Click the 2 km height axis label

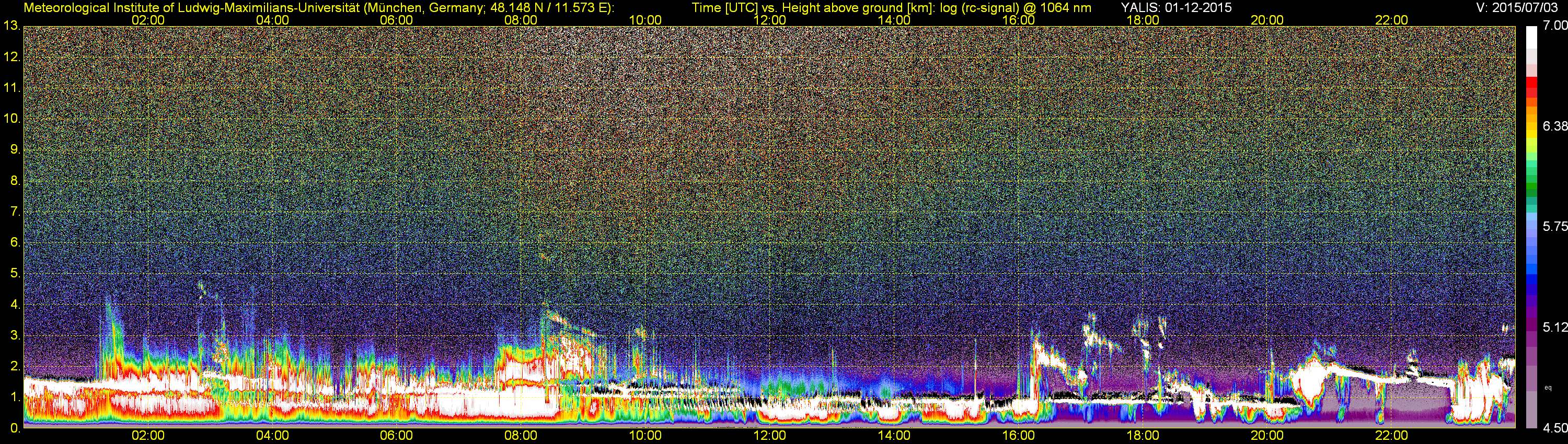(15, 366)
